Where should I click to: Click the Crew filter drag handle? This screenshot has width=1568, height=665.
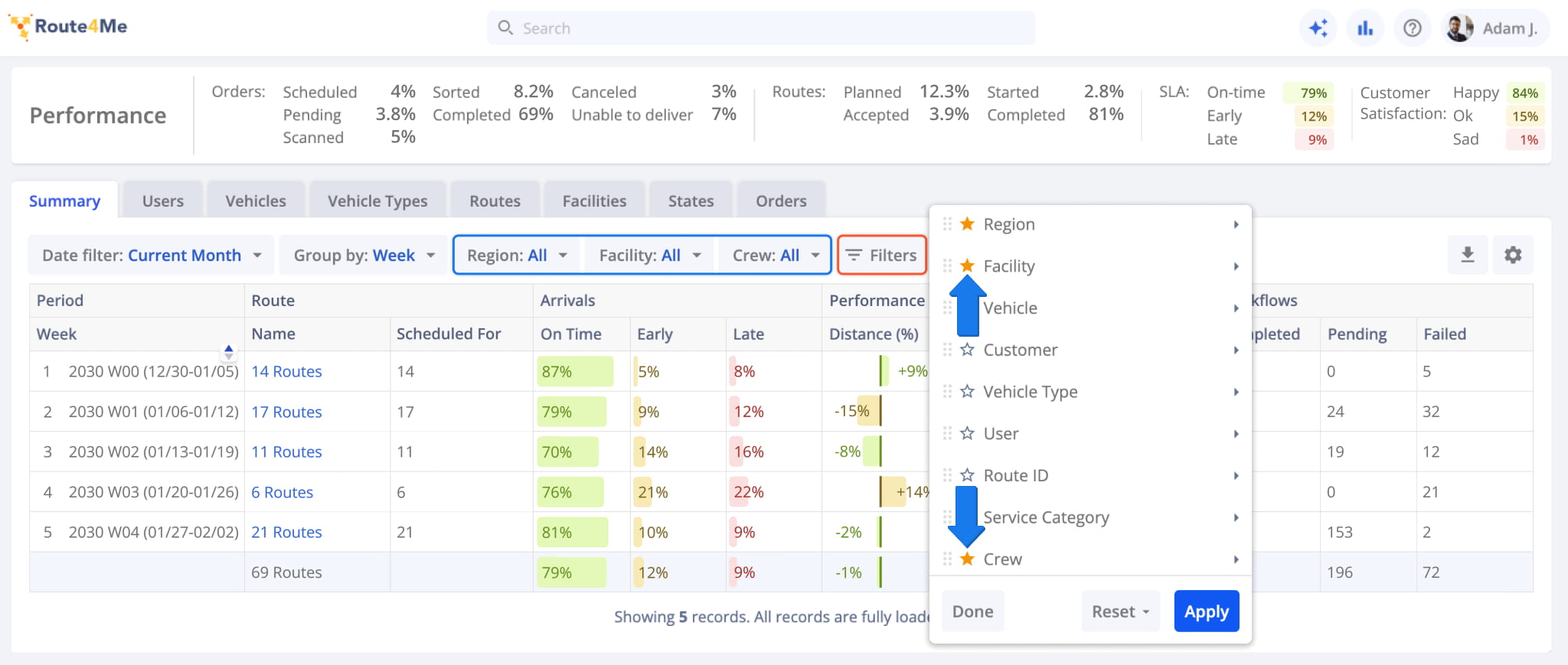(947, 559)
